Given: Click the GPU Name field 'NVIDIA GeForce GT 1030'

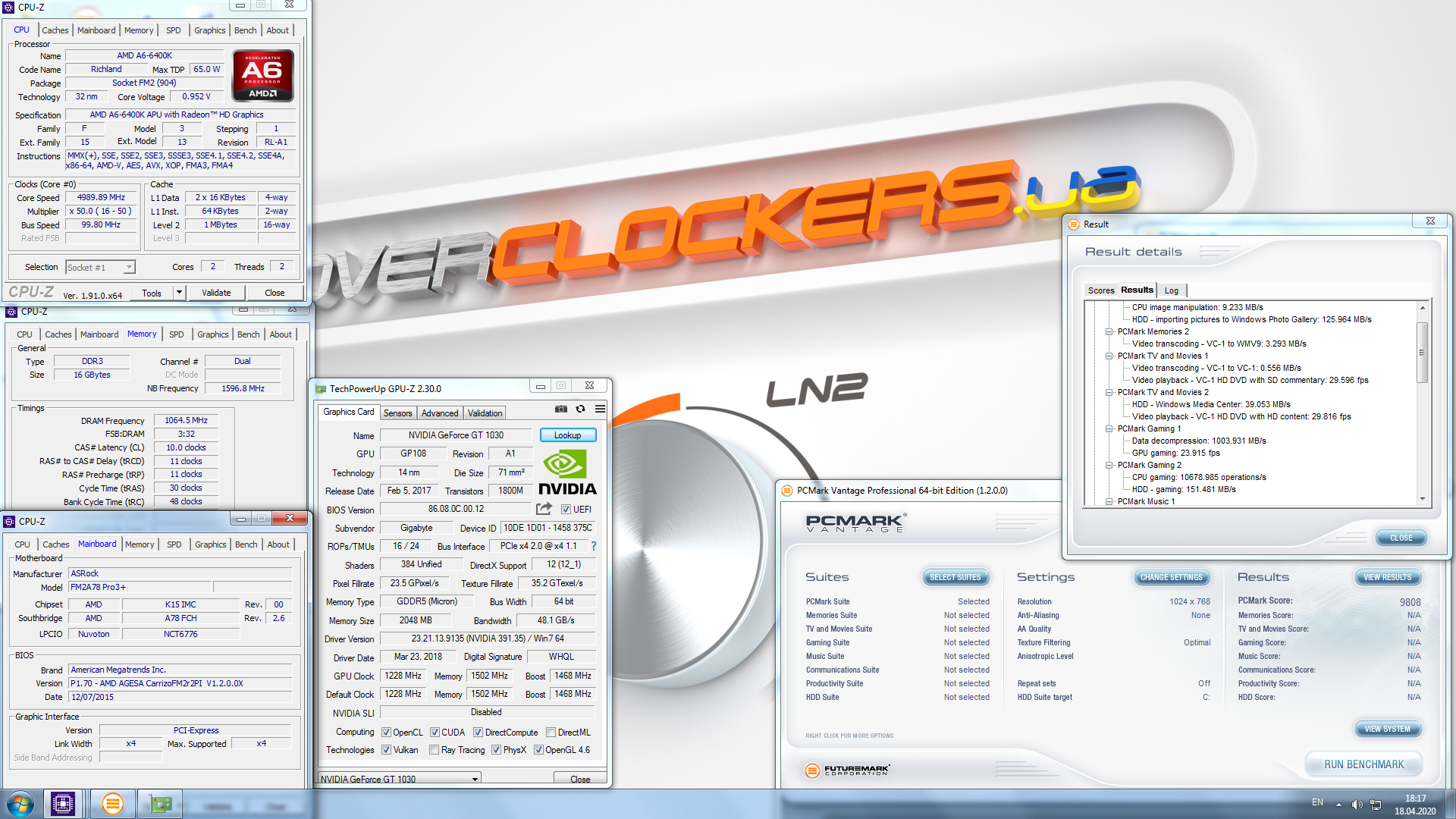Looking at the screenshot, I should pyautogui.click(x=456, y=435).
